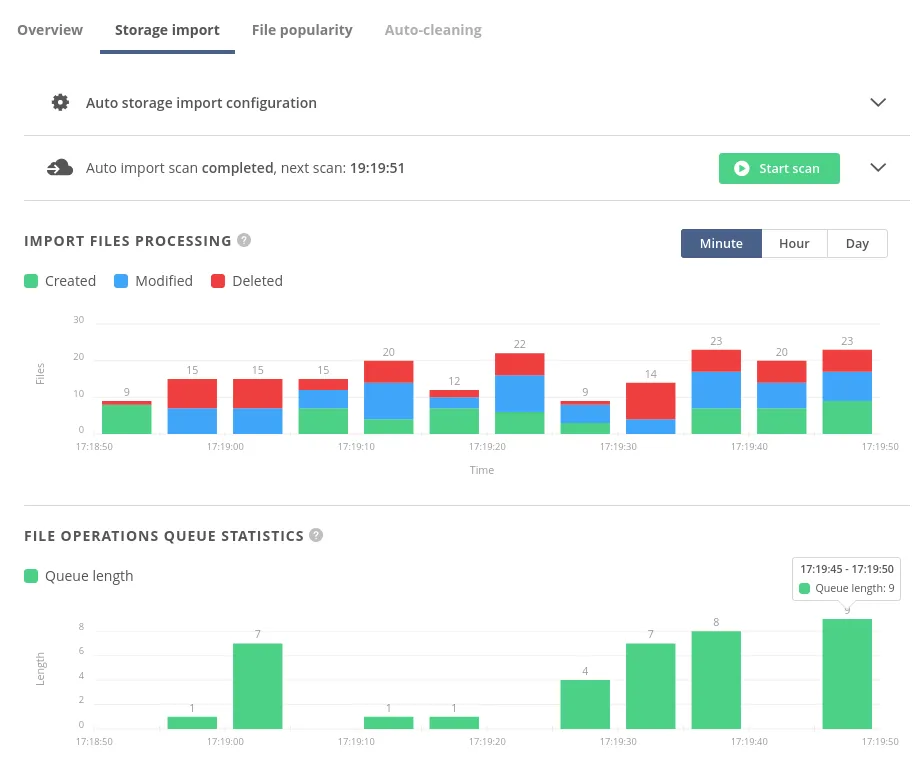Expand the auto import scan details chevron
Image resolution: width=923 pixels, height=758 pixels.
click(878, 168)
